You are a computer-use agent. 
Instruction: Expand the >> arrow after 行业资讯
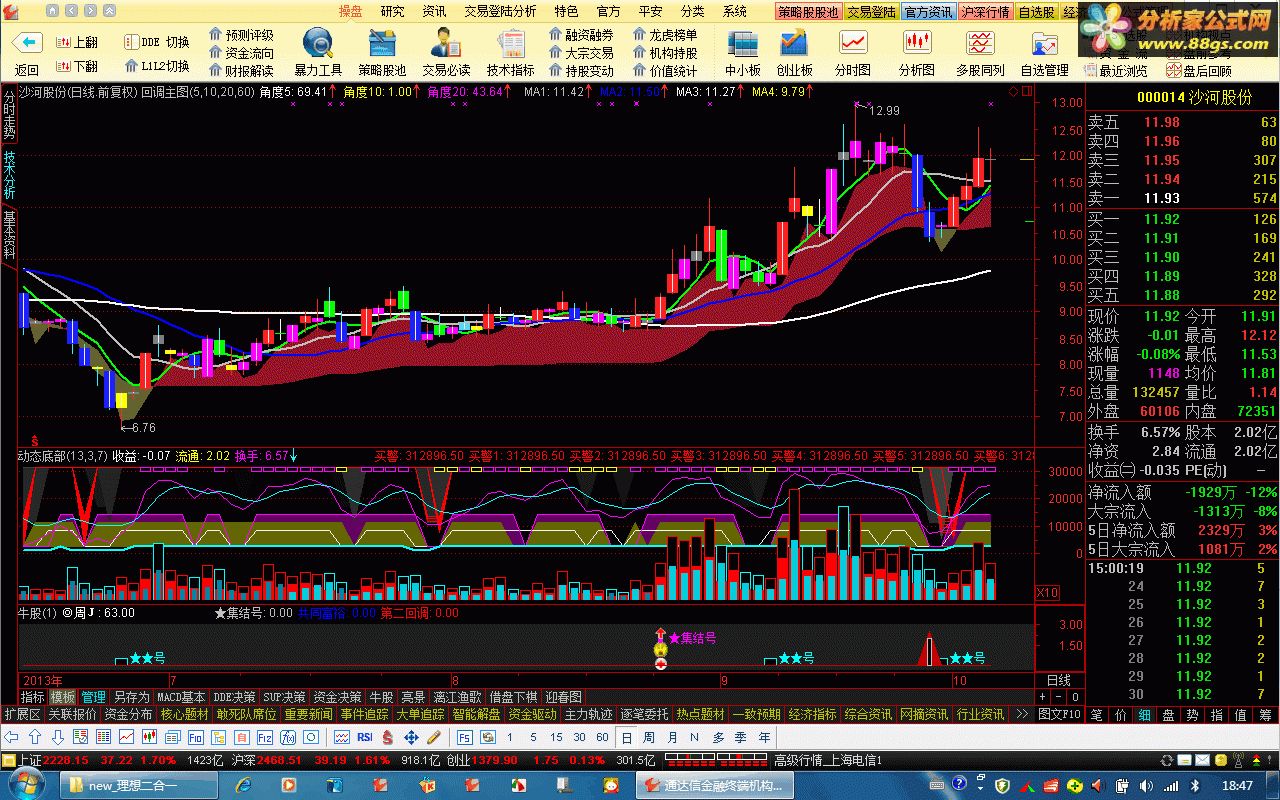click(x=1021, y=714)
